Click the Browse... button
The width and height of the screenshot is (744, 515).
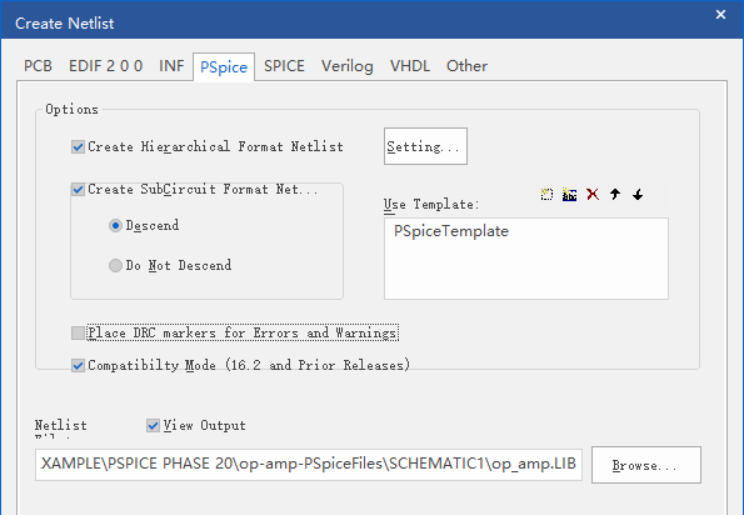pos(646,465)
